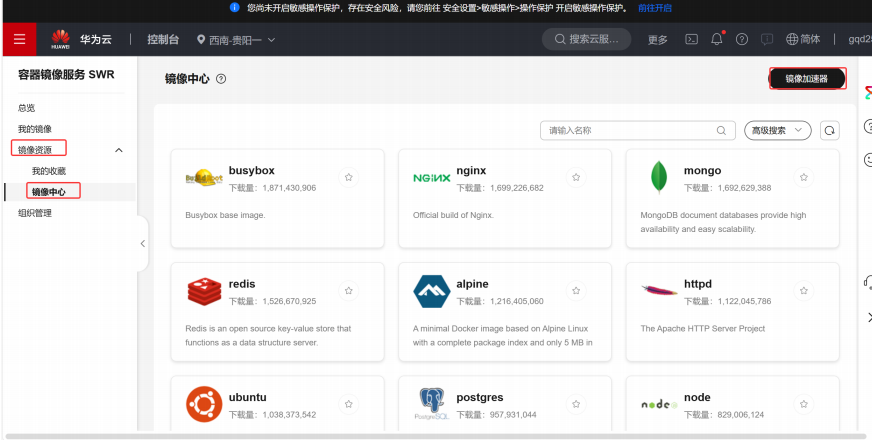Expand the 高级搜索 dropdown
872x440 pixels.
[777, 130]
